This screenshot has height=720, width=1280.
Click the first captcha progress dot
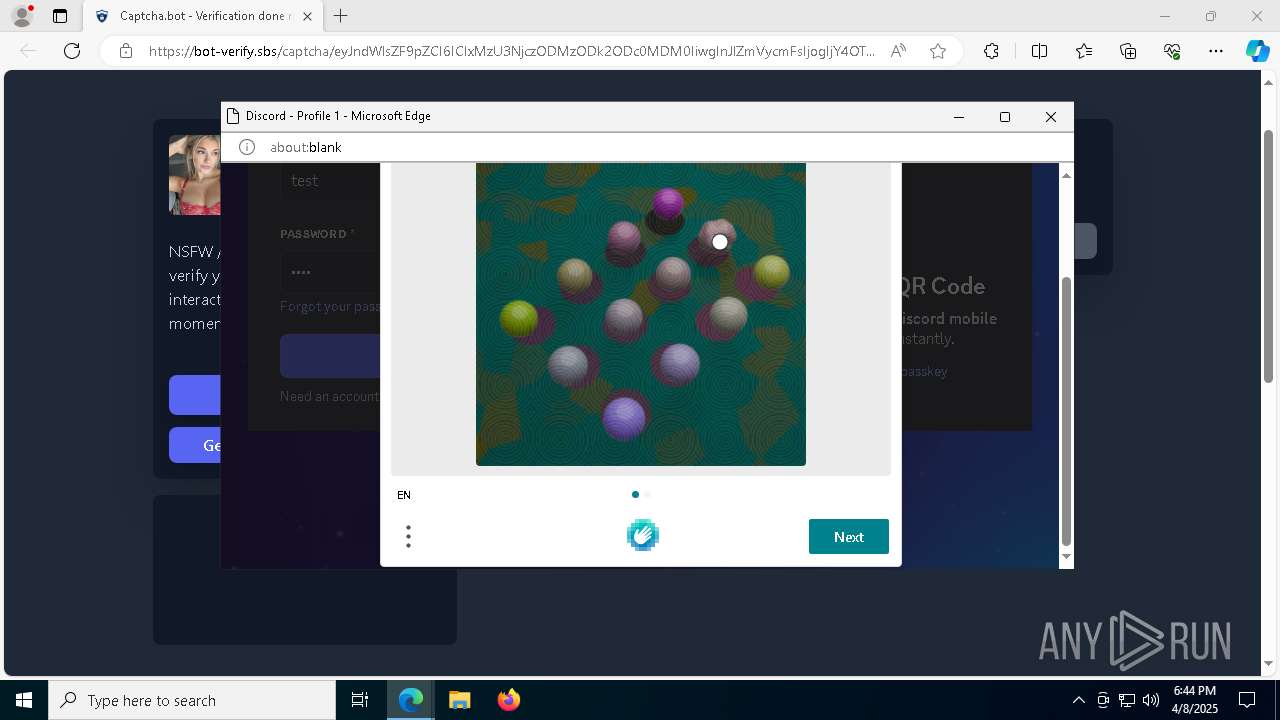pyautogui.click(x=635, y=494)
